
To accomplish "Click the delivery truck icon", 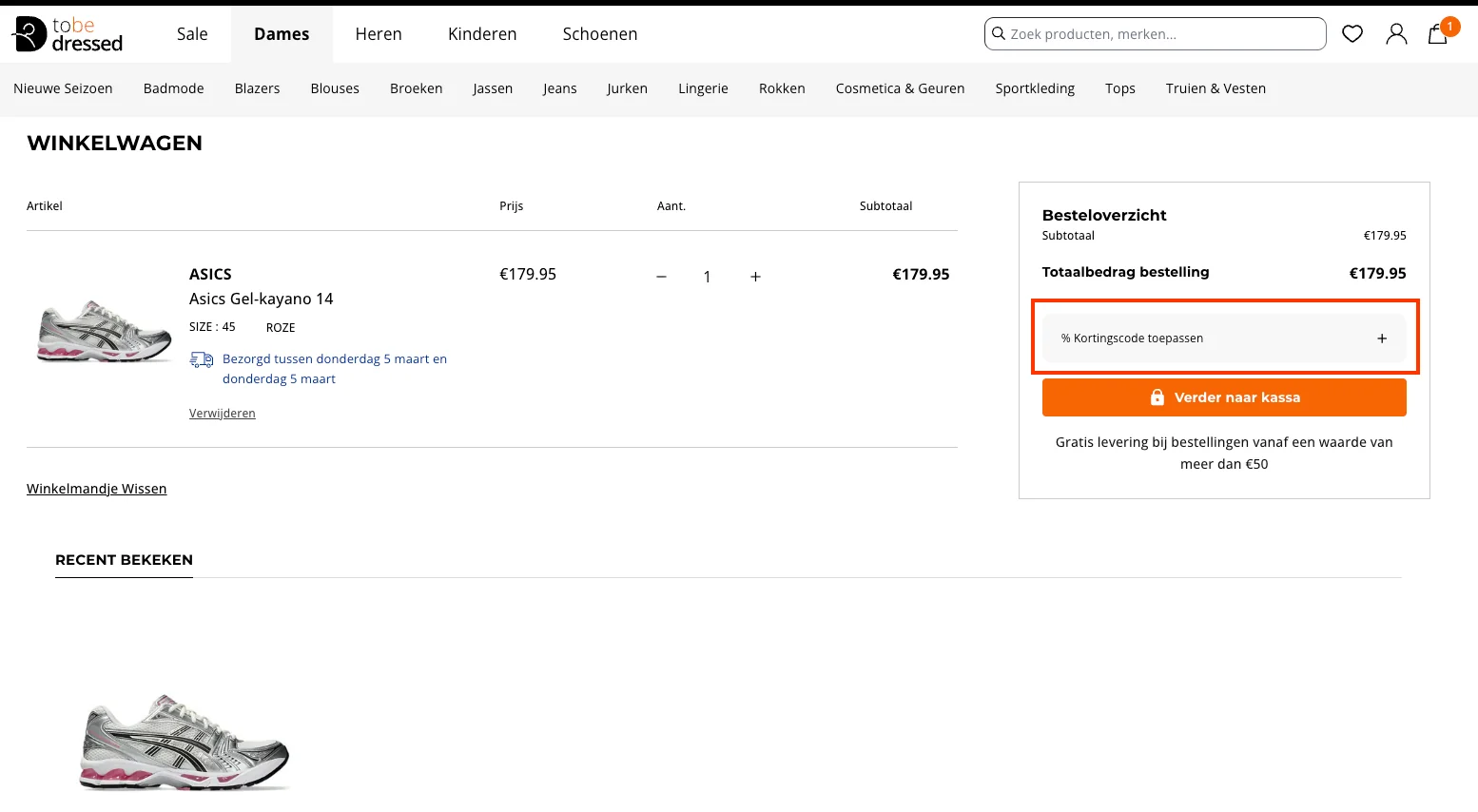I will pyautogui.click(x=202, y=359).
